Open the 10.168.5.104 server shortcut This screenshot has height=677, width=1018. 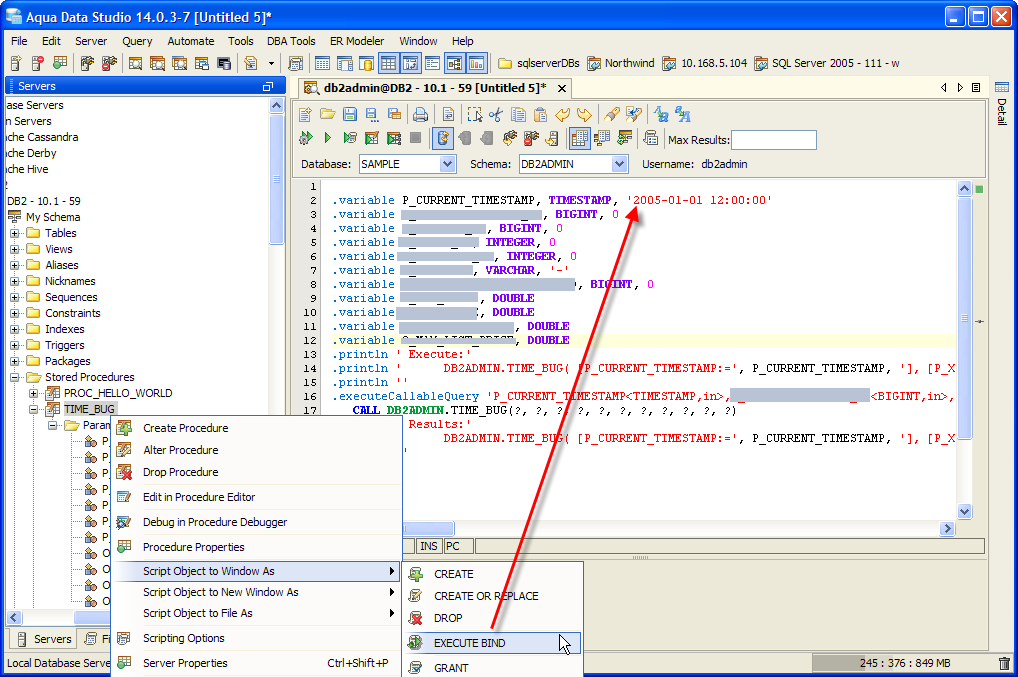click(x=704, y=63)
